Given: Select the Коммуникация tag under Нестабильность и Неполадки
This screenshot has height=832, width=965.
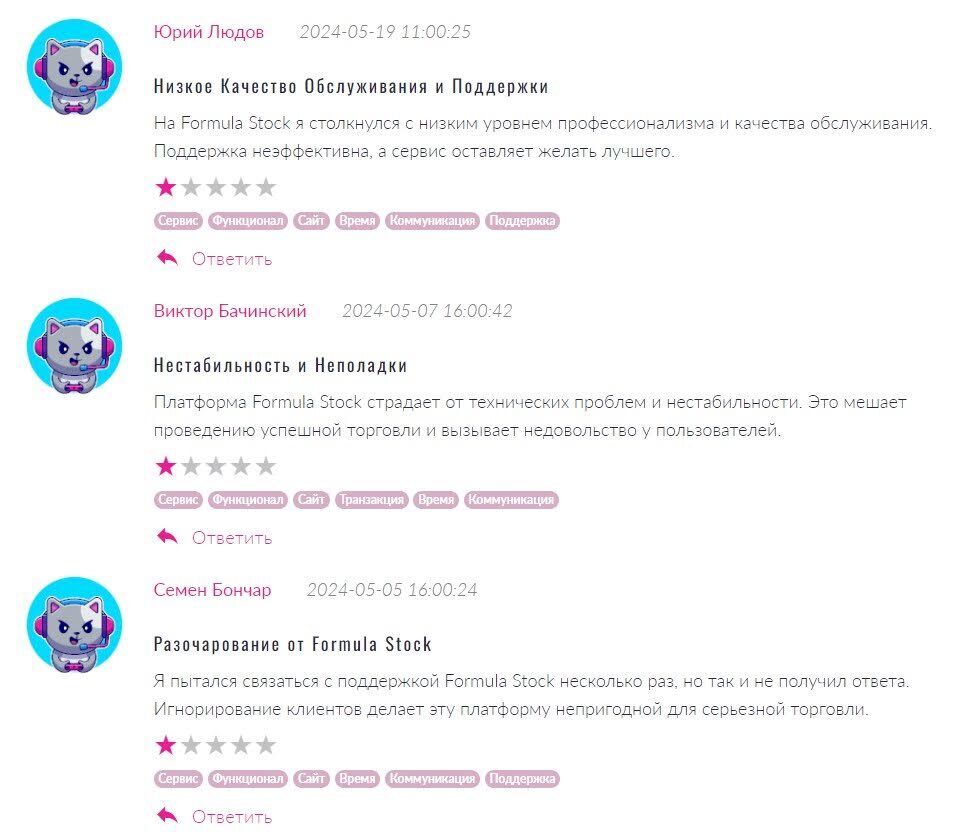Looking at the screenshot, I should [511, 500].
